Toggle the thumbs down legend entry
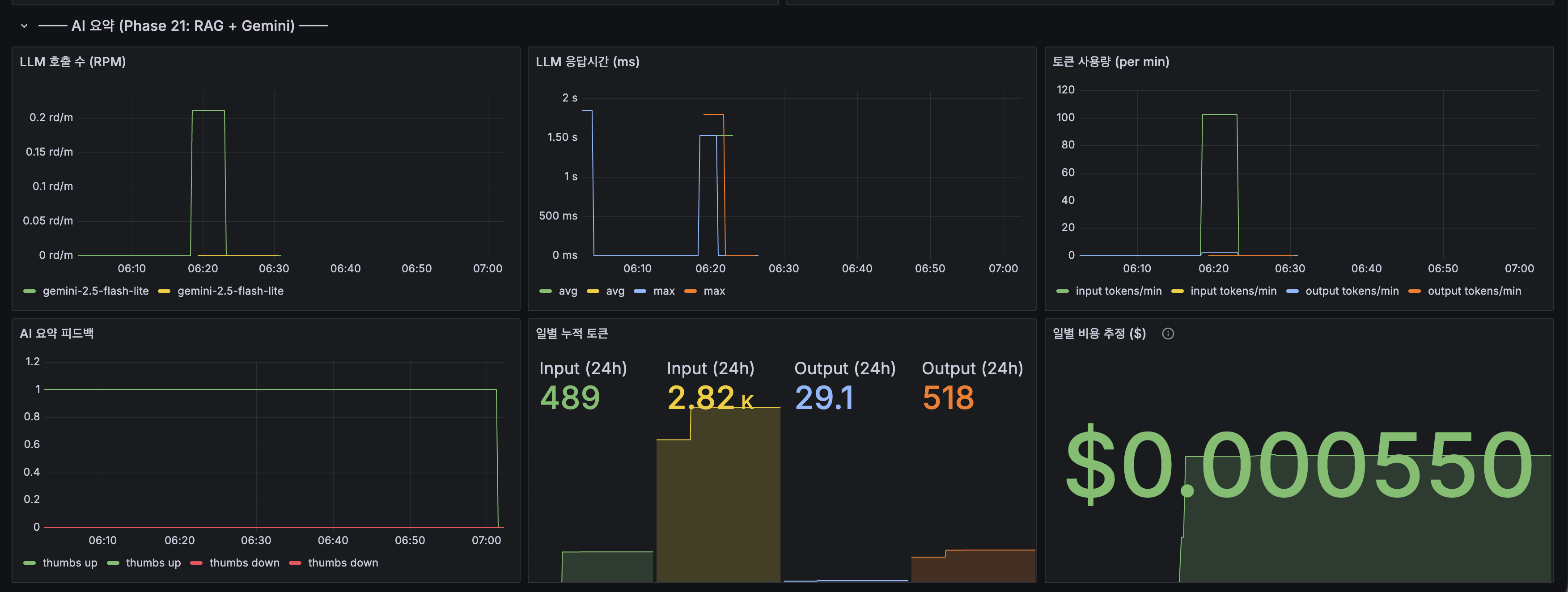 coord(243,563)
